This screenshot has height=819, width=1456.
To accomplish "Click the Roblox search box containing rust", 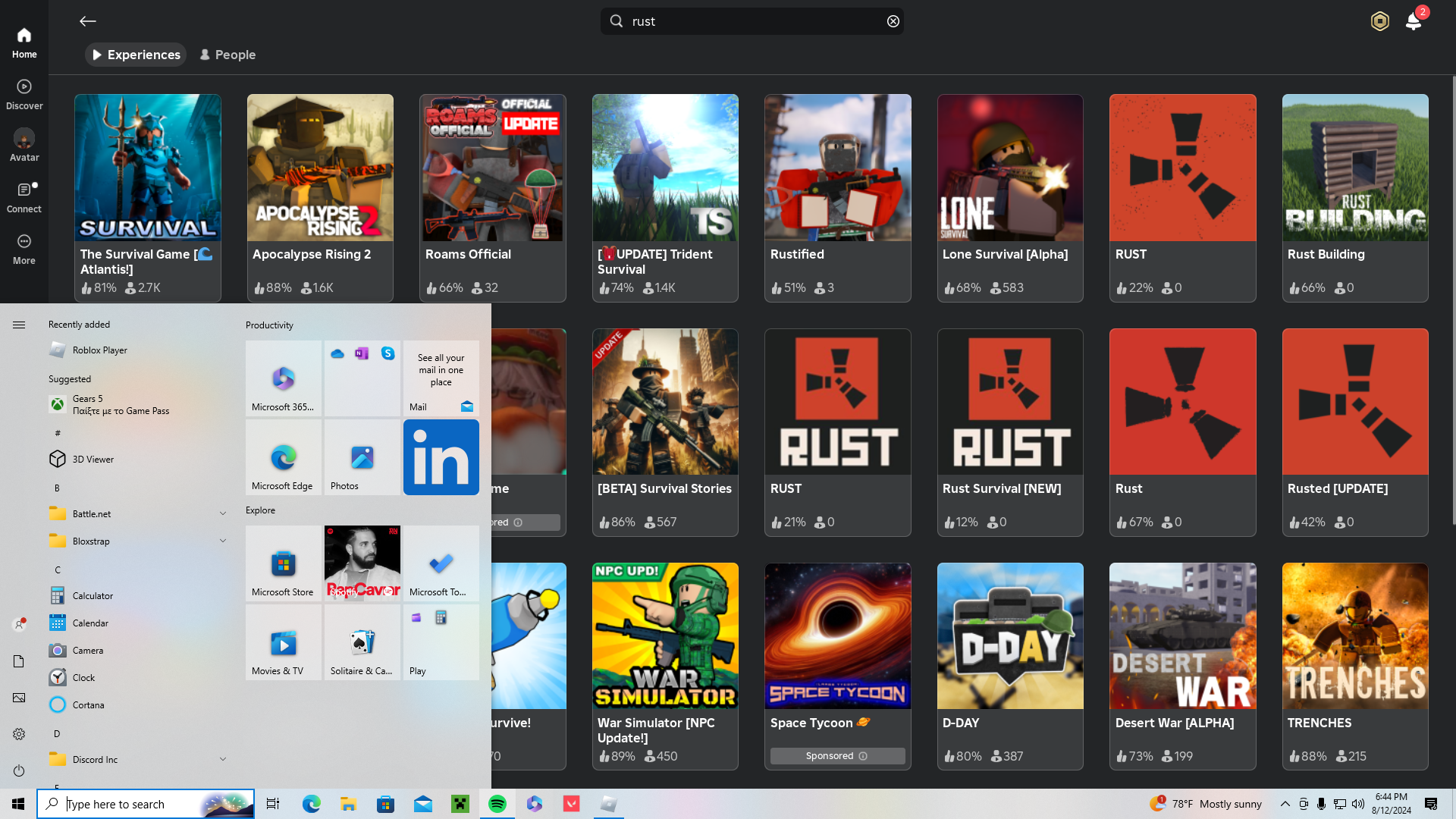I will (751, 21).
